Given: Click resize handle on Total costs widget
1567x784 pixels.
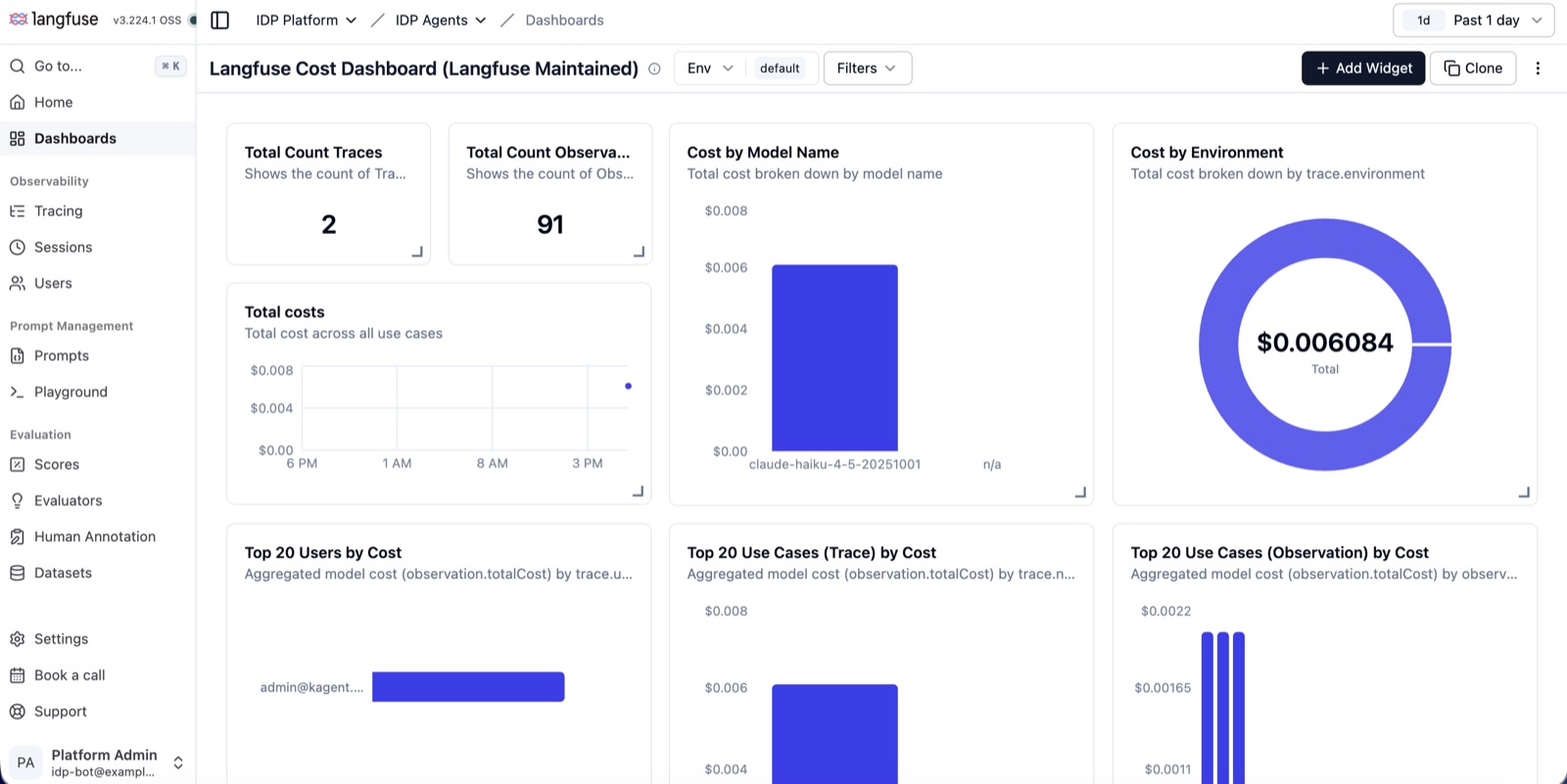Looking at the screenshot, I should pos(638,491).
